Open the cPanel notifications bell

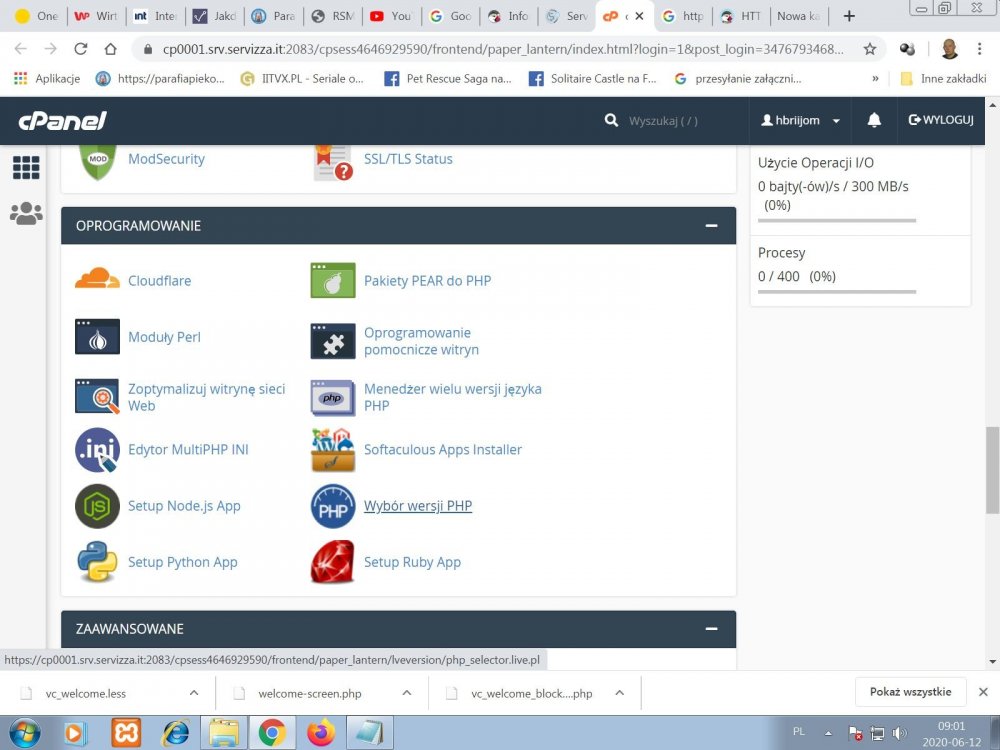click(874, 120)
